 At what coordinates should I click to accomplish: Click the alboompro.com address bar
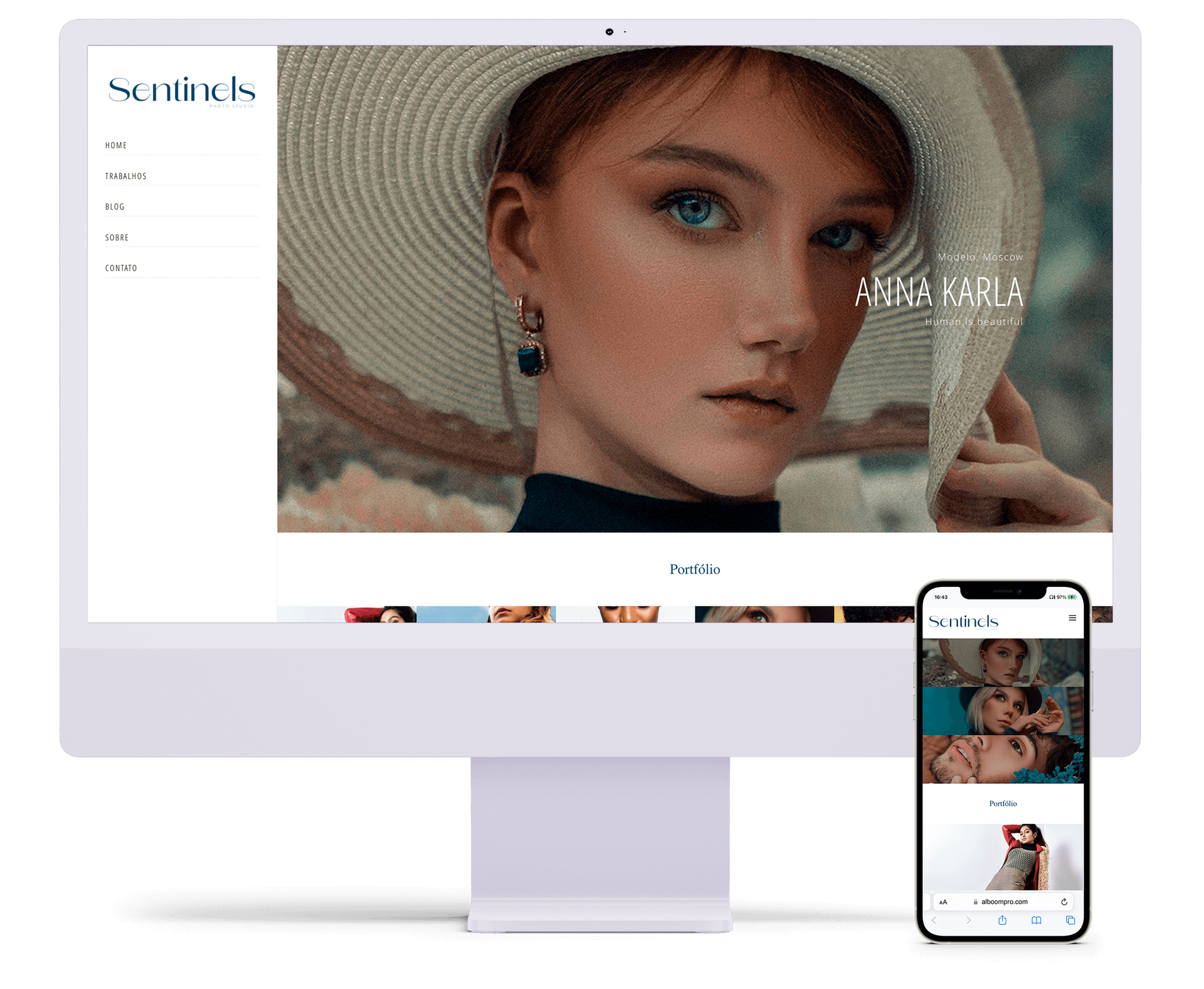tap(1003, 902)
